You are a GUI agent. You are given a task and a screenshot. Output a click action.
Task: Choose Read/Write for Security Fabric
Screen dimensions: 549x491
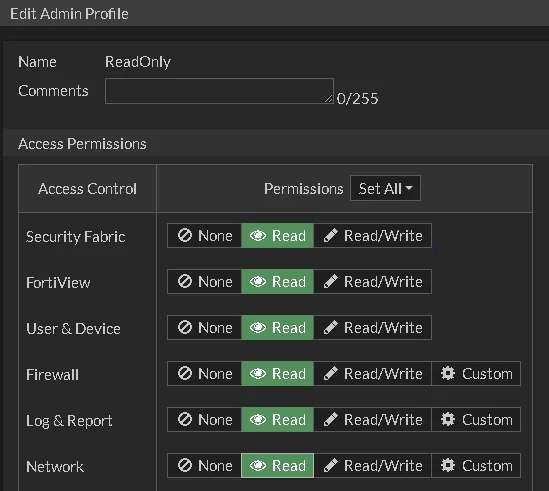click(373, 236)
